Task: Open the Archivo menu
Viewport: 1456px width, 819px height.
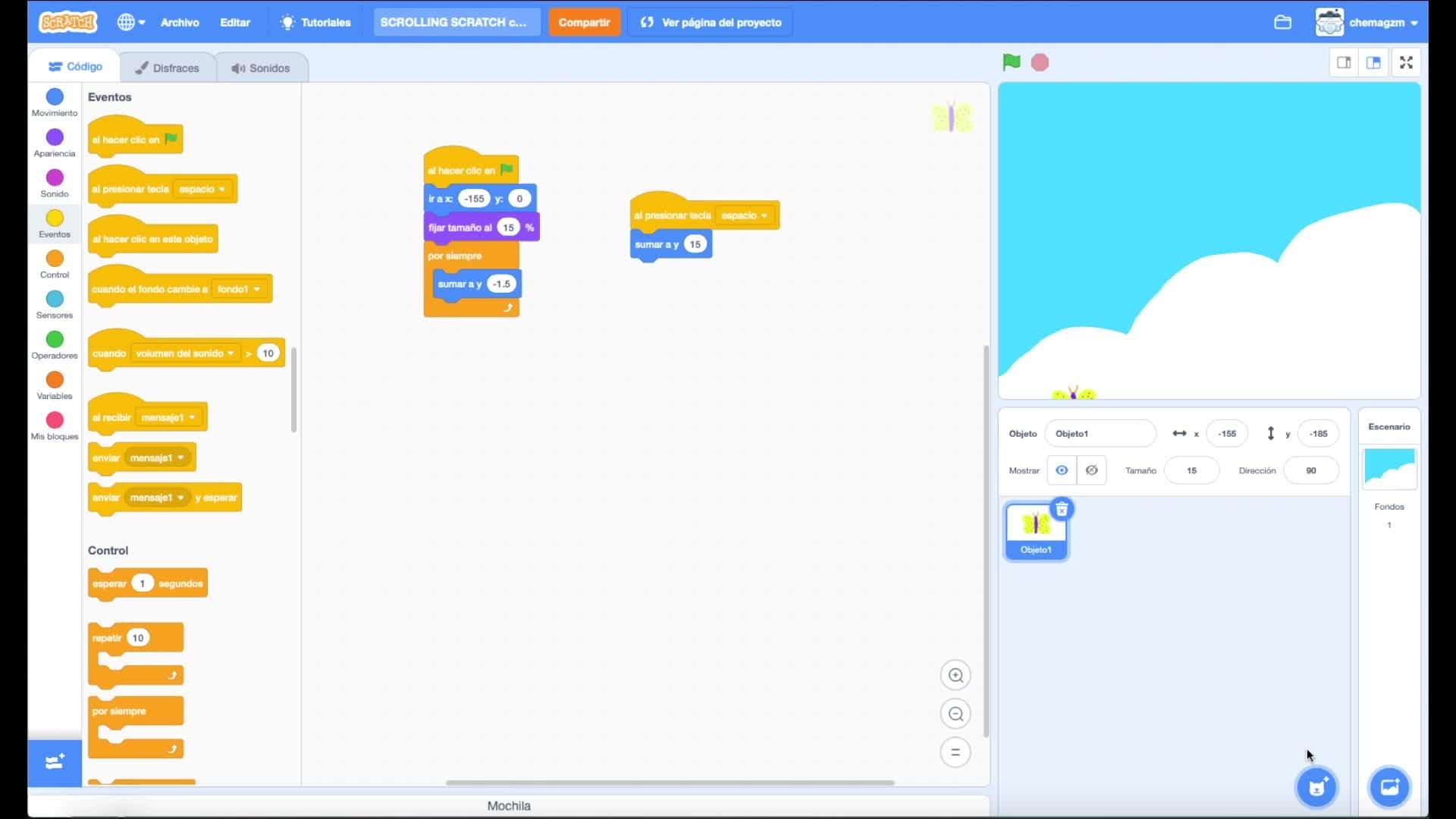Action: click(x=180, y=23)
